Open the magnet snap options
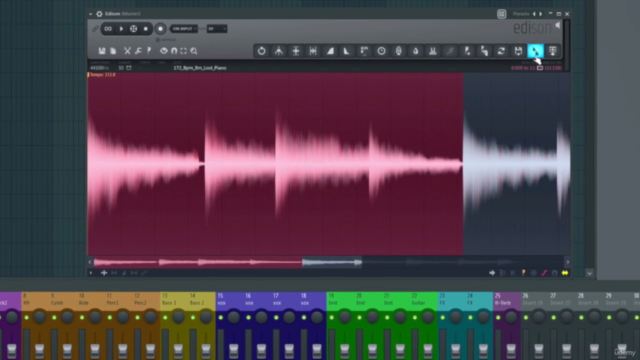The height and width of the screenshot is (360, 640). tap(174, 51)
